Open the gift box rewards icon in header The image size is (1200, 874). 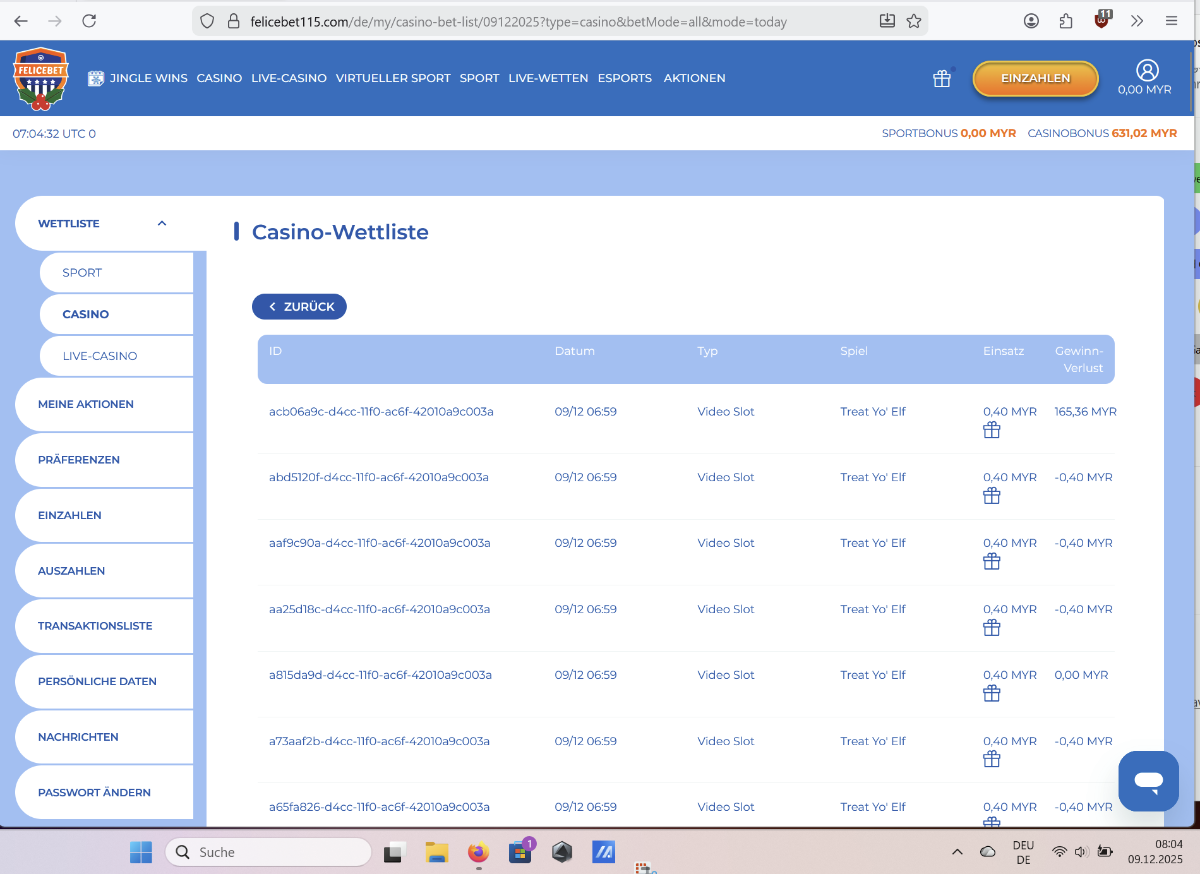coord(942,79)
